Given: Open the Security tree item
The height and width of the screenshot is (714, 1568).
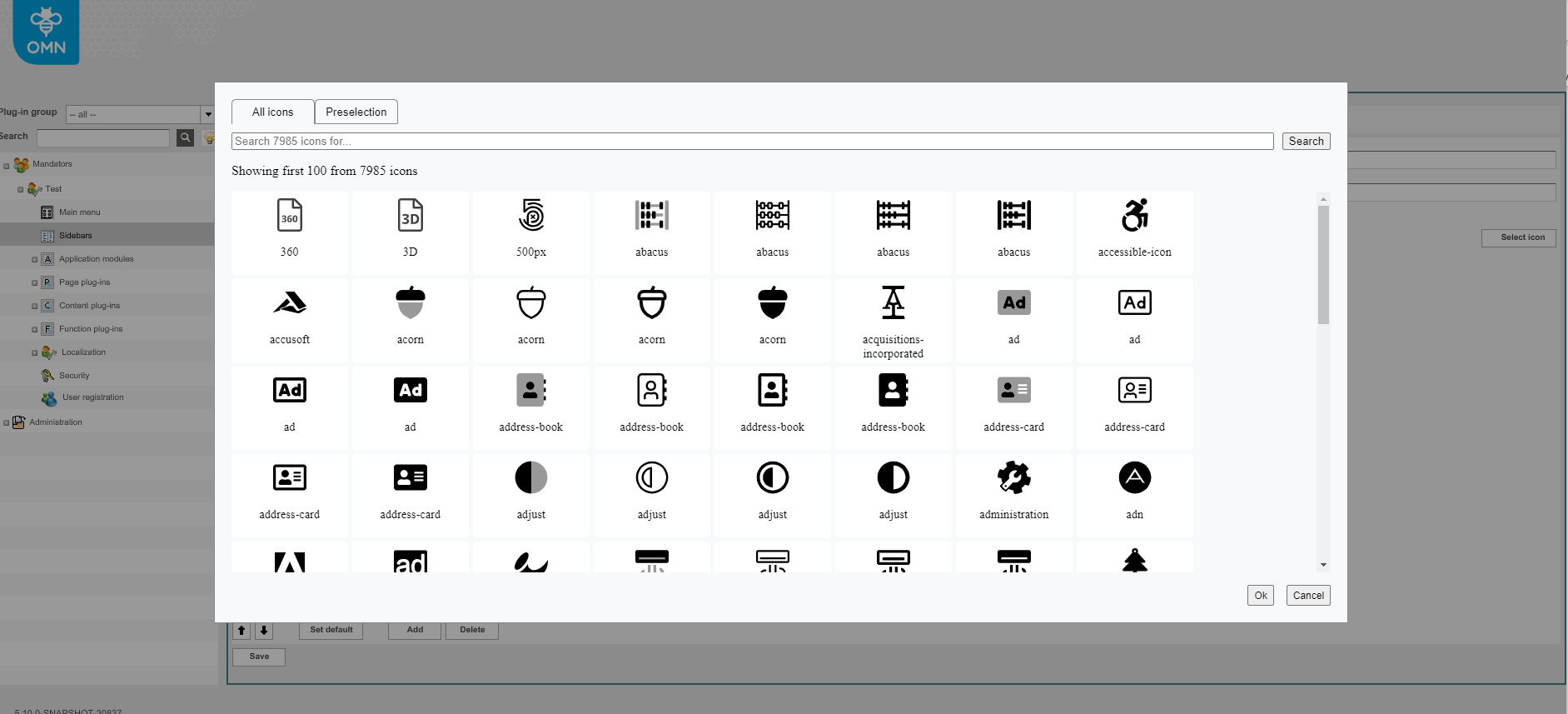Looking at the screenshot, I should point(74,376).
